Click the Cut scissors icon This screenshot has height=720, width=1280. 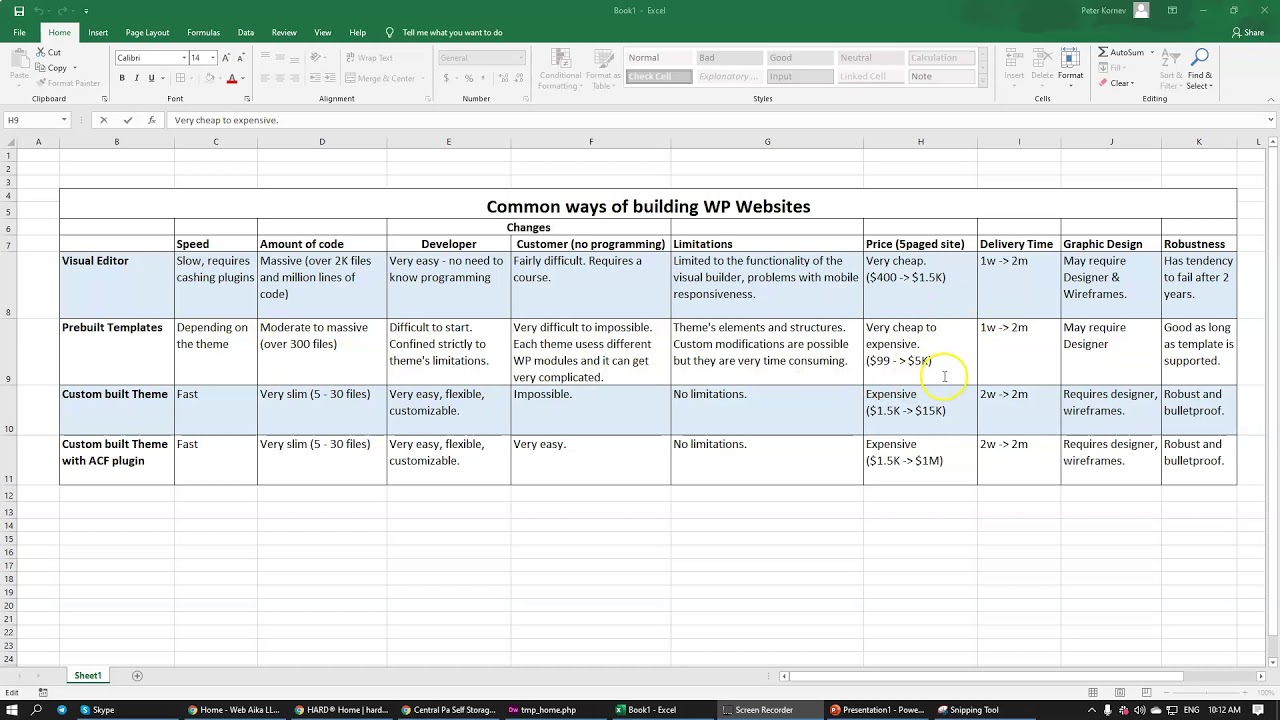(41, 52)
